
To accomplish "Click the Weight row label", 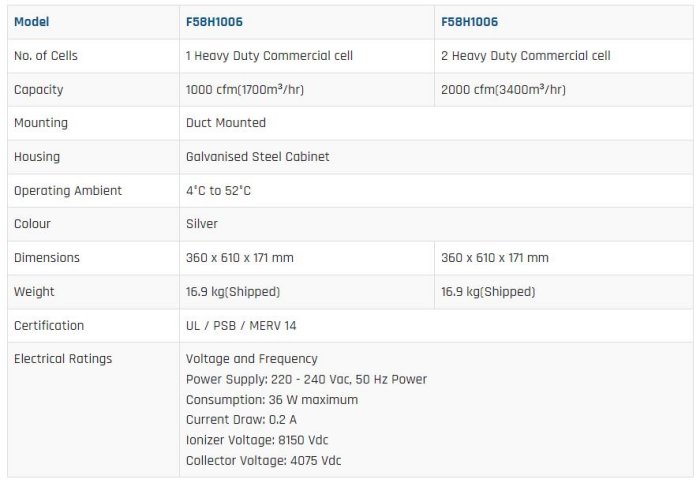I will pyautogui.click(x=34, y=292).
